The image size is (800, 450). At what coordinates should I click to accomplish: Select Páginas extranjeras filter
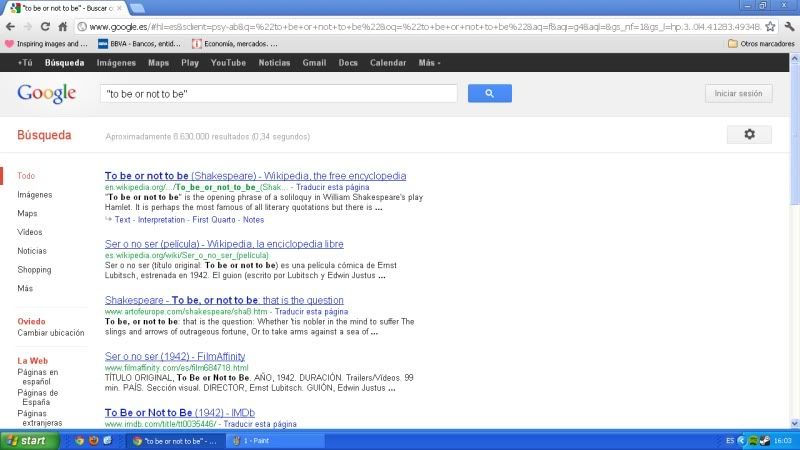(40, 418)
